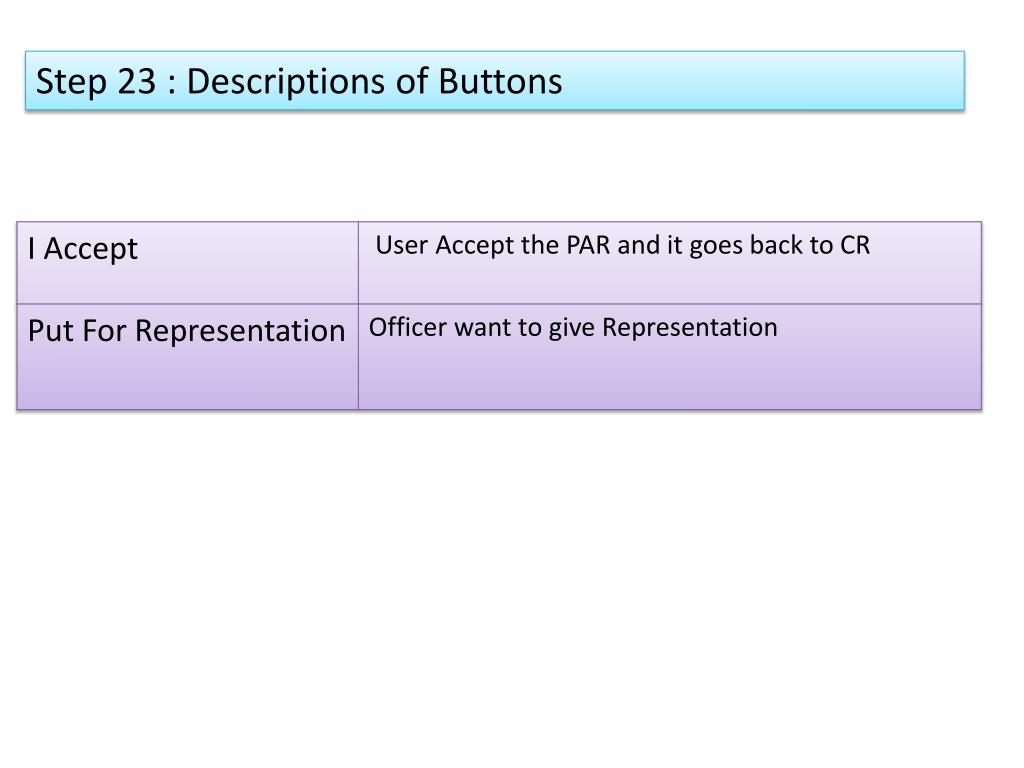Viewport: 1024px width, 768px height.
Task: Click the word "Officer" in second row
Action: tap(409, 327)
